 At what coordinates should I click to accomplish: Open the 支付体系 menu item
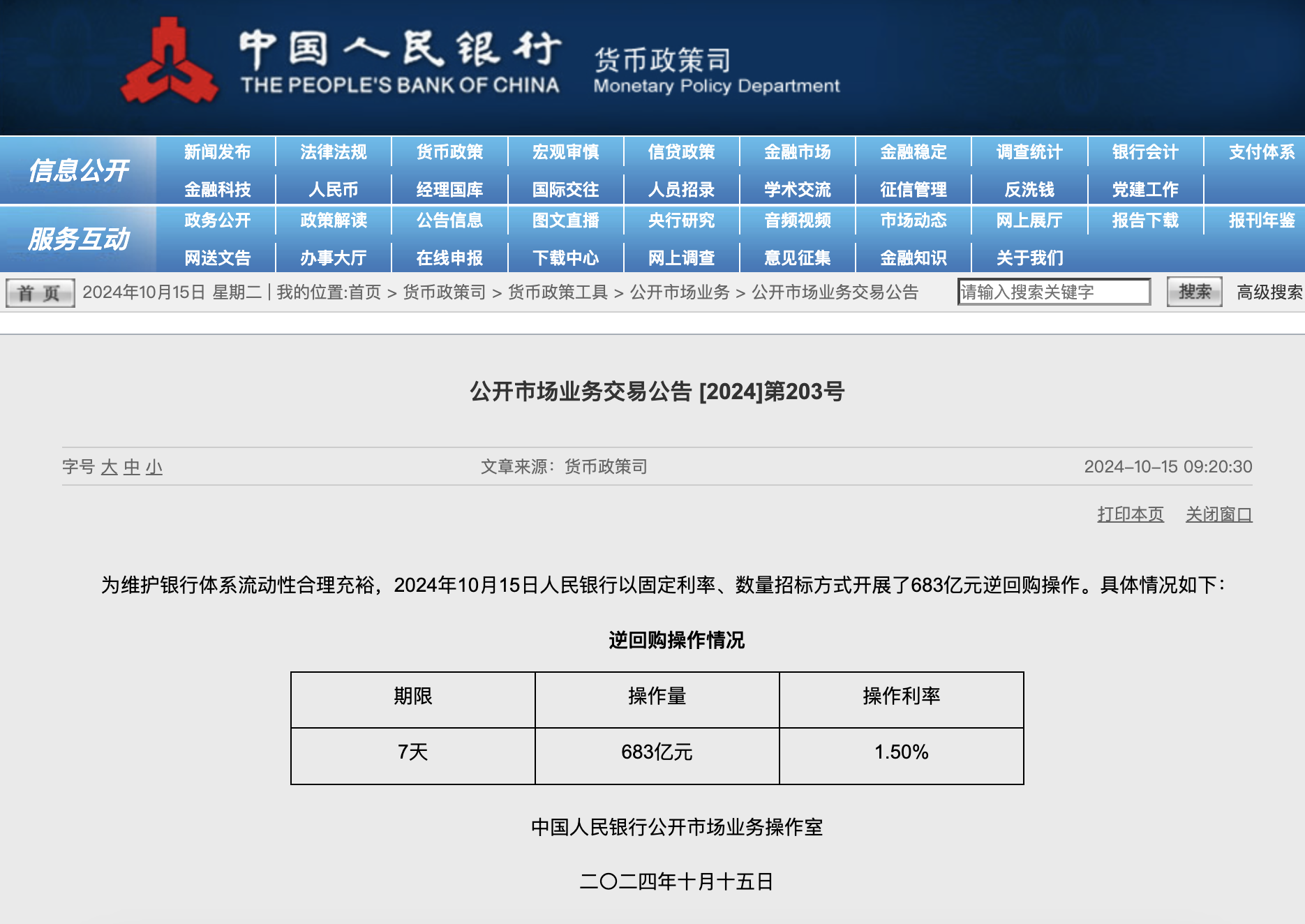coord(1262,152)
